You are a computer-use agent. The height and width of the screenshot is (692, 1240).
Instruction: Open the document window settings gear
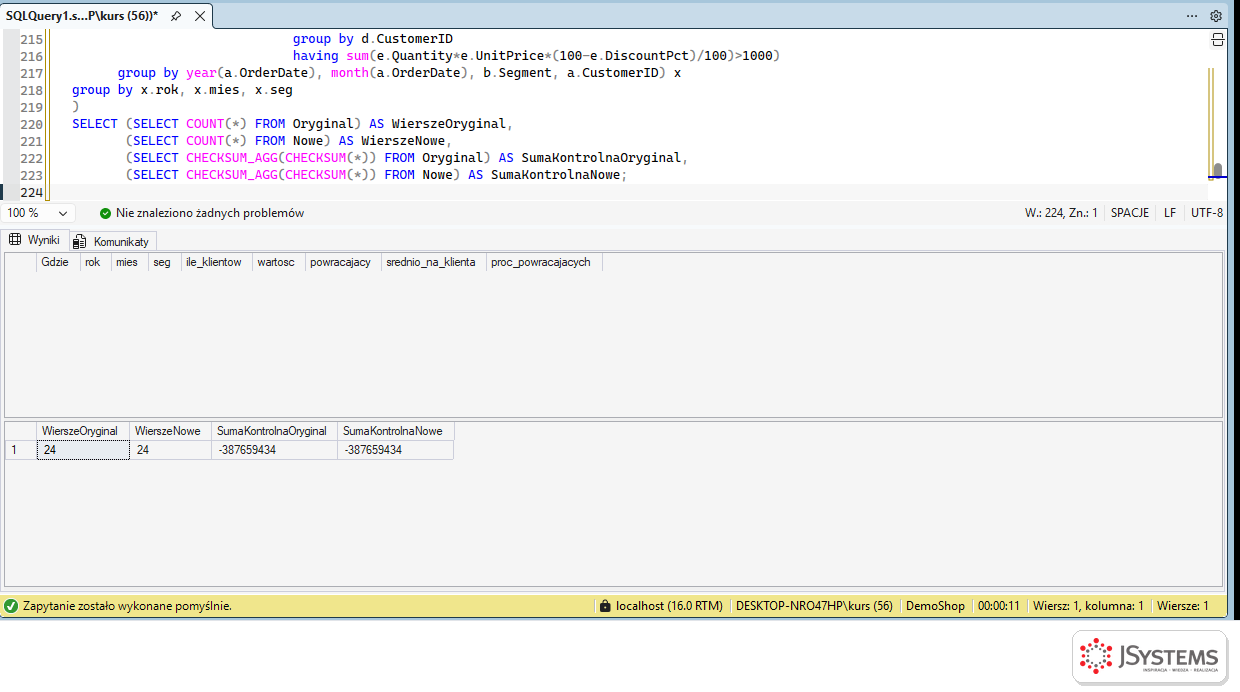[x=1216, y=16]
